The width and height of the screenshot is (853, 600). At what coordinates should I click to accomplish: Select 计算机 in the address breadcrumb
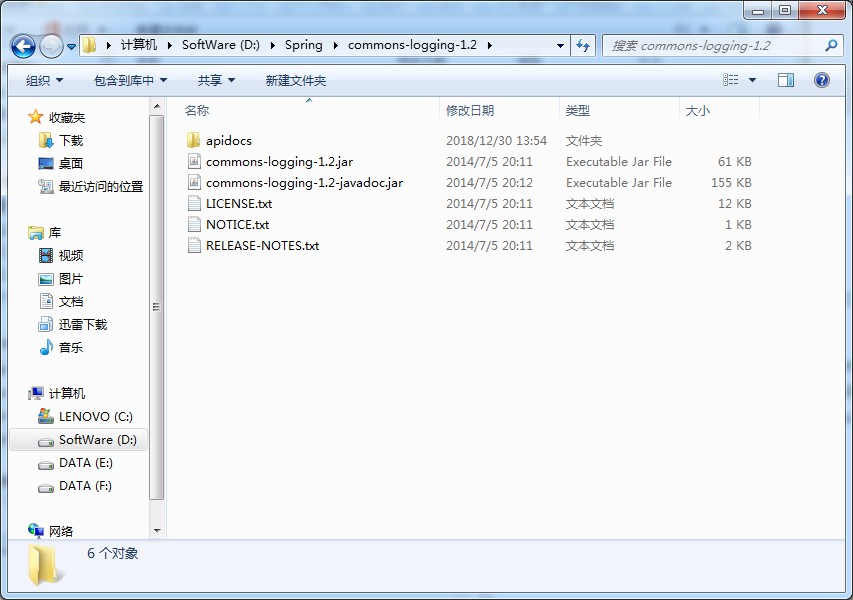pyautogui.click(x=139, y=45)
